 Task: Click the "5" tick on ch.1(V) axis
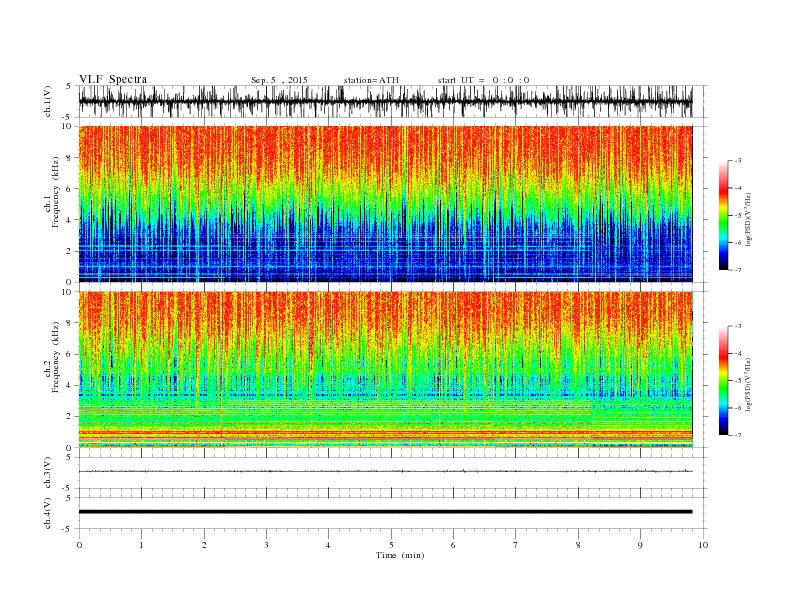pos(69,86)
